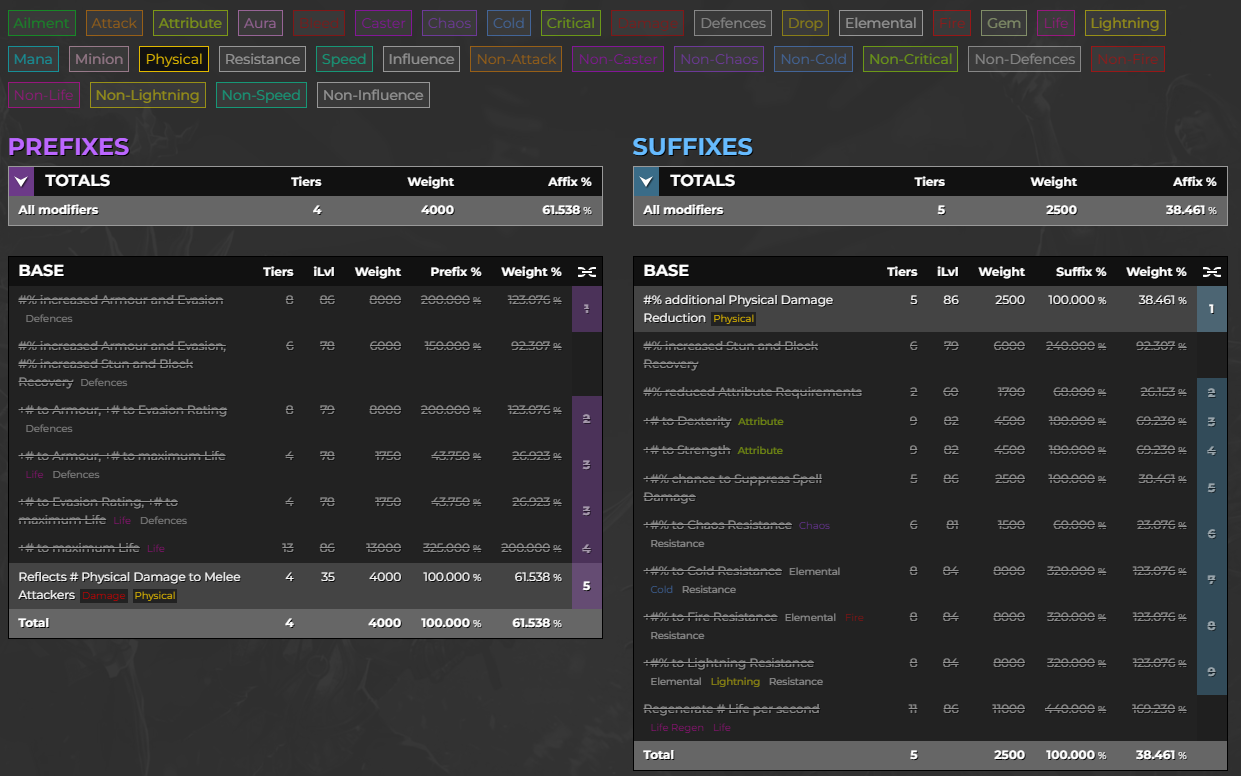Toggle the Non-Life filter

click(x=44, y=95)
